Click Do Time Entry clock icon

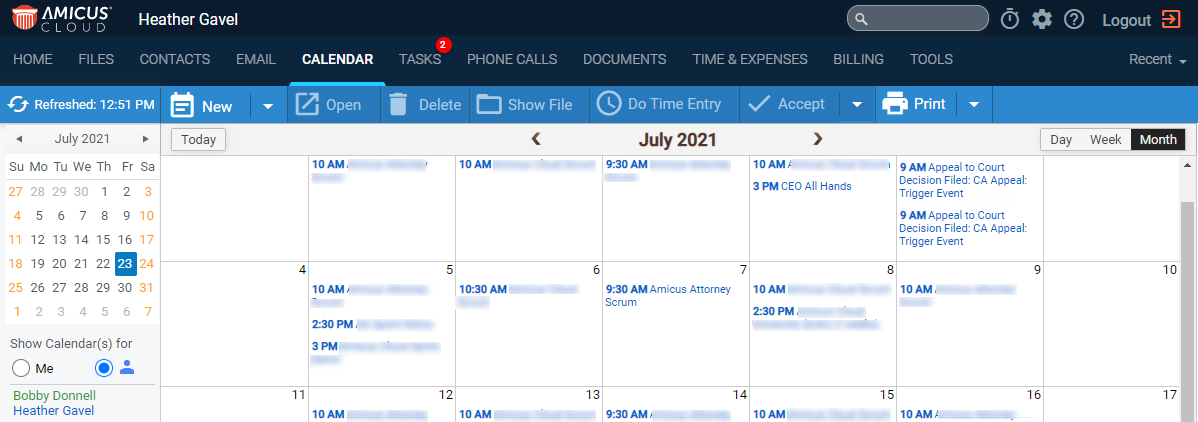(x=609, y=104)
